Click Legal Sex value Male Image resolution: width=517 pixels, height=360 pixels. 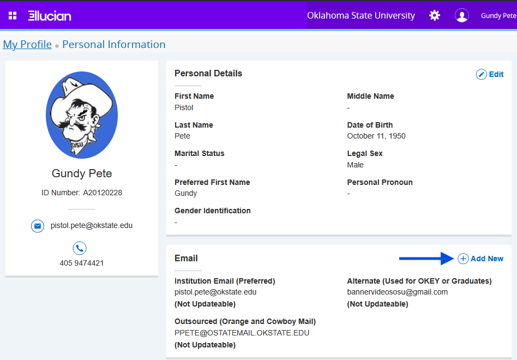(x=355, y=165)
